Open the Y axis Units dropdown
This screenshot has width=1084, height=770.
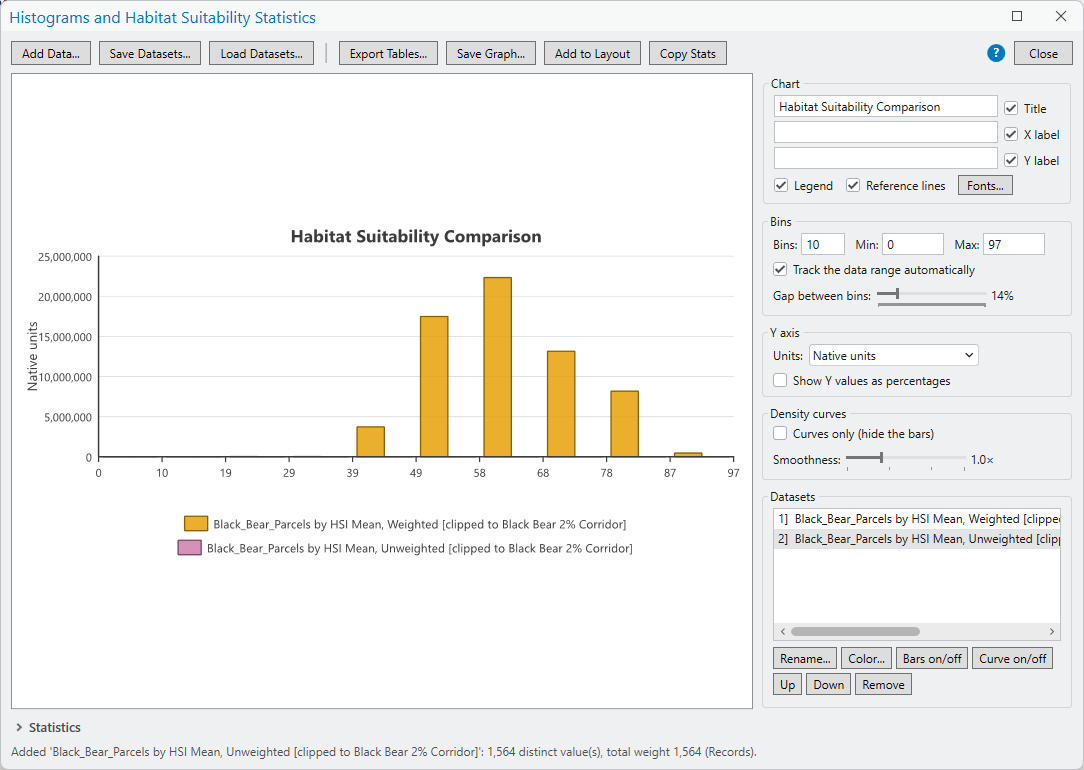point(893,355)
